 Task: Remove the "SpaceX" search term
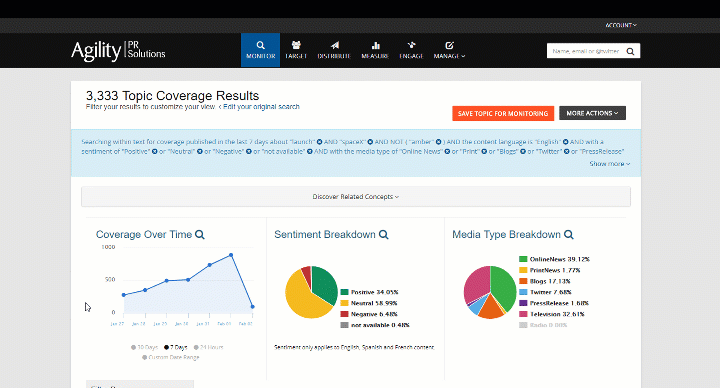coord(370,142)
